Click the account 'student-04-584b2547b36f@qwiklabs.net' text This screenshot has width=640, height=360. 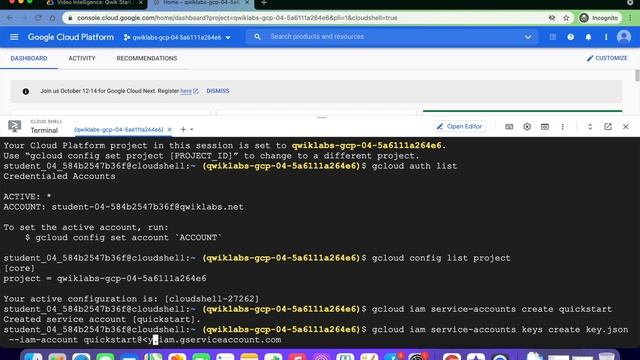pyautogui.click(x=147, y=207)
